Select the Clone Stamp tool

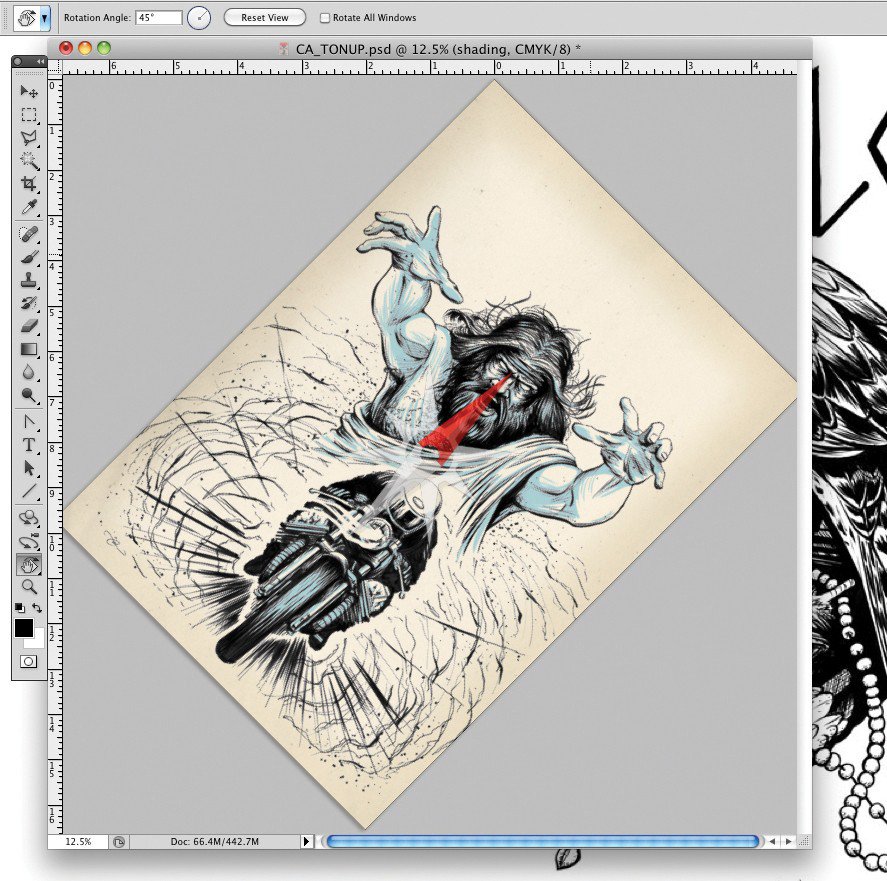click(x=29, y=280)
